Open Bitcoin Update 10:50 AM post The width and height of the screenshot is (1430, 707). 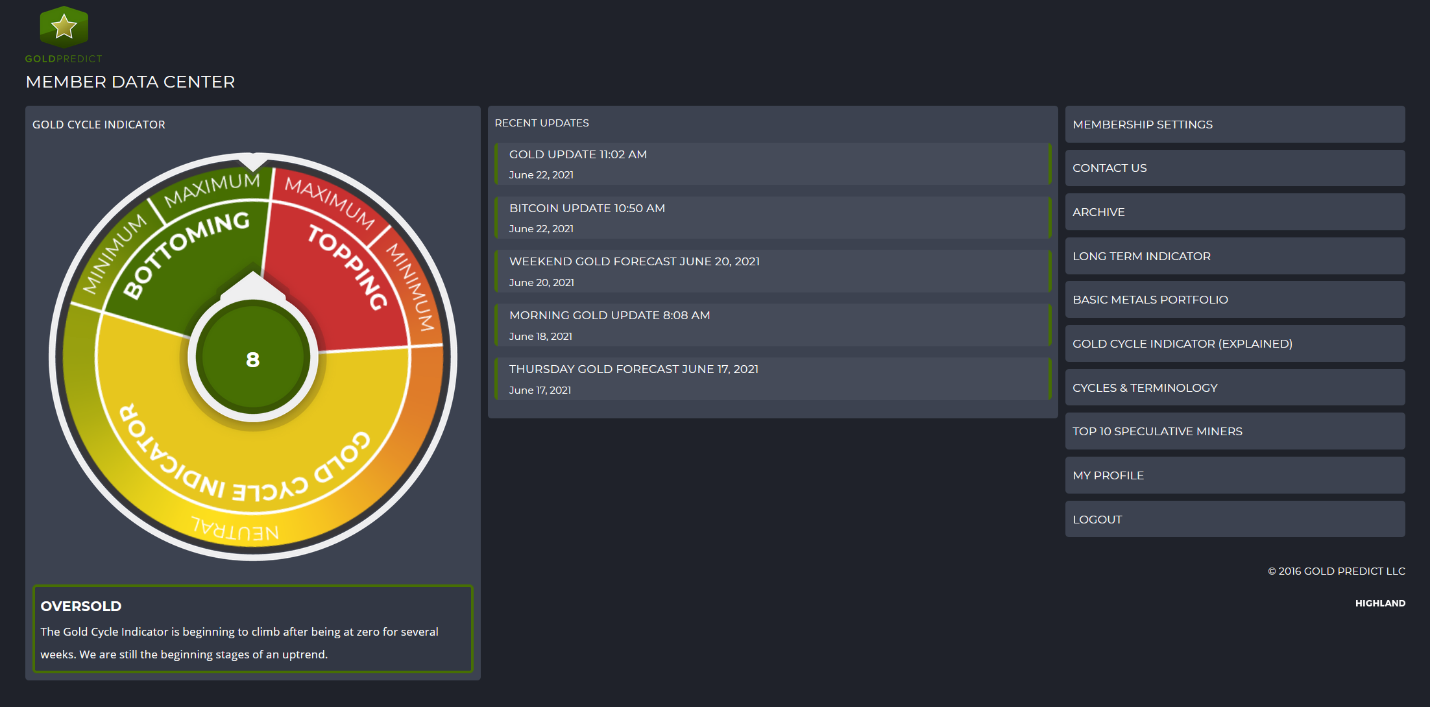tap(587, 209)
